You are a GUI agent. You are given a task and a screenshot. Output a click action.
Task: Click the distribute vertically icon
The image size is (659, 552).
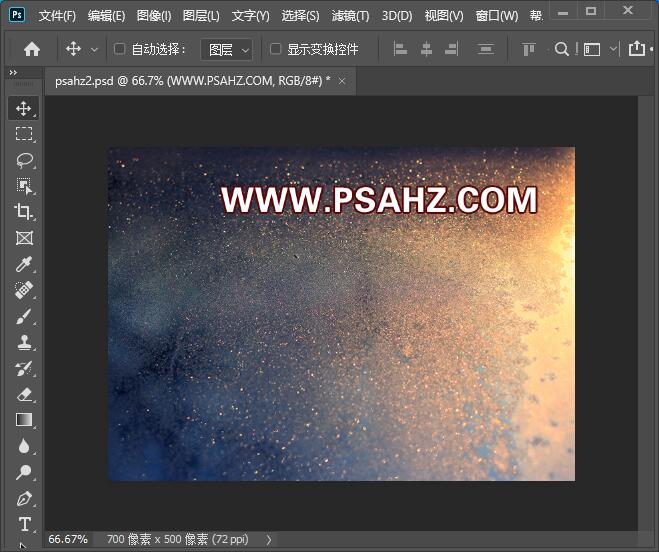coord(485,49)
